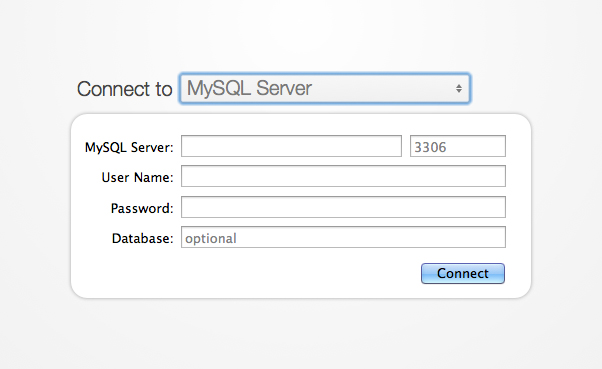The width and height of the screenshot is (602, 369).
Task: Click the MySQL Server host input field
Action: pos(291,146)
